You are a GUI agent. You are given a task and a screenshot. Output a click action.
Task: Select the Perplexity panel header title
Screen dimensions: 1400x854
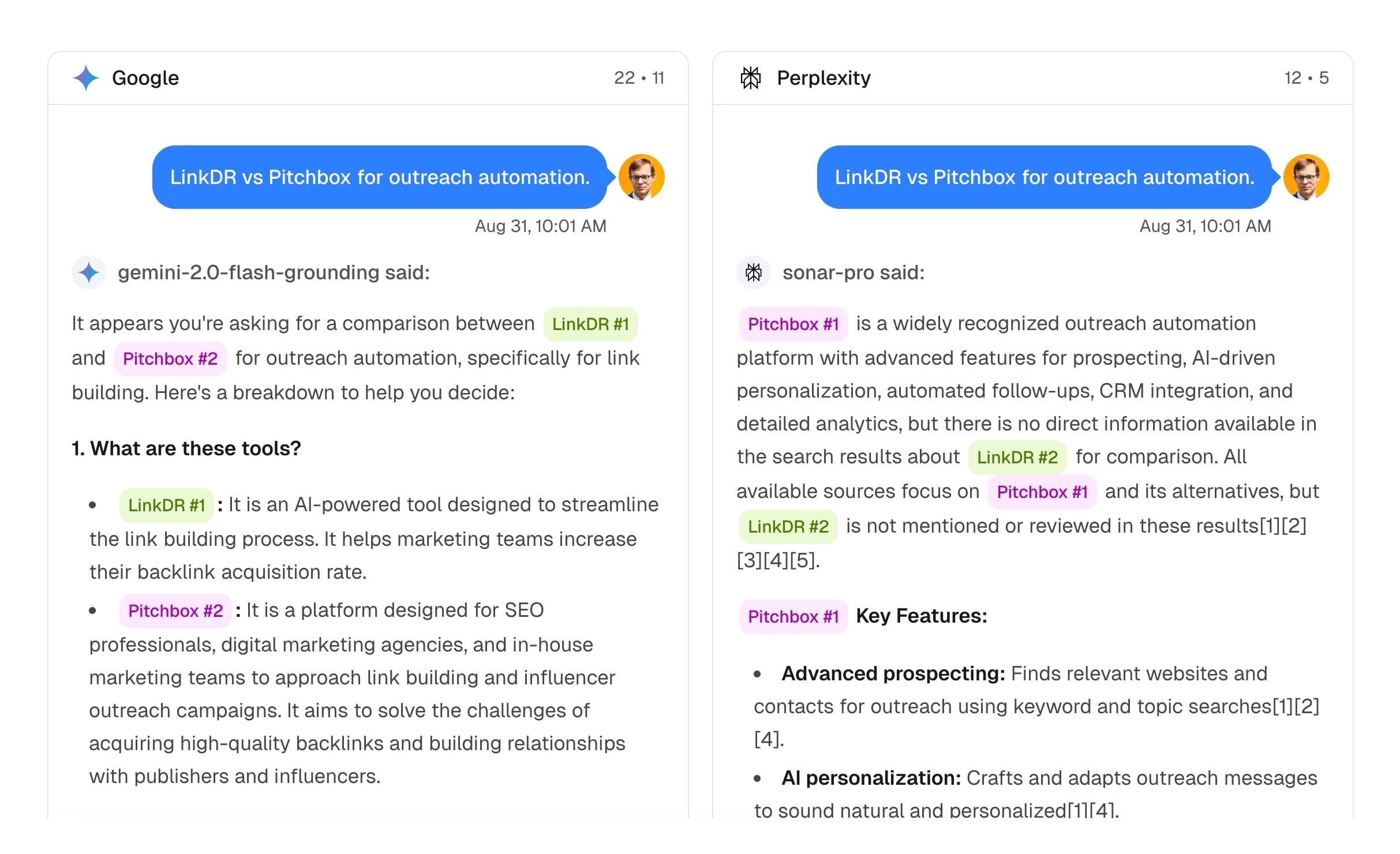click(x=823, y=77)
